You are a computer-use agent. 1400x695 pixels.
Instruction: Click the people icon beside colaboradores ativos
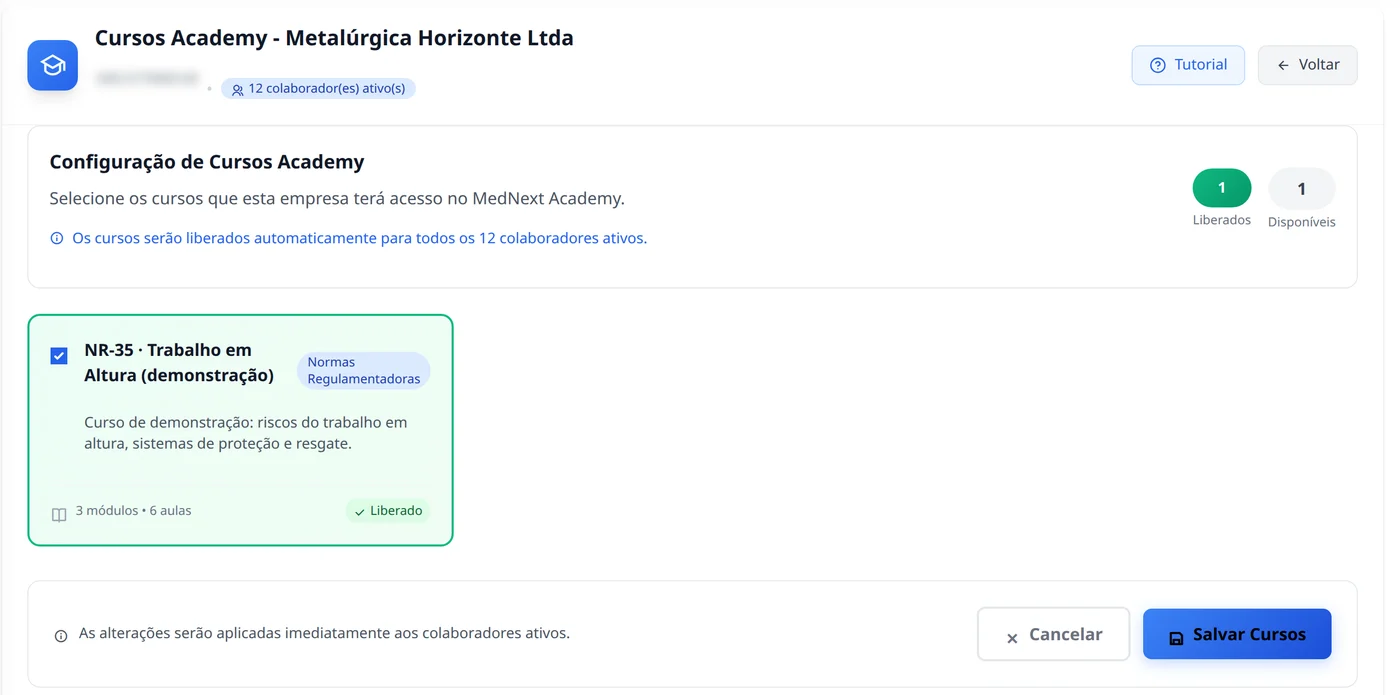pos(237,89)
